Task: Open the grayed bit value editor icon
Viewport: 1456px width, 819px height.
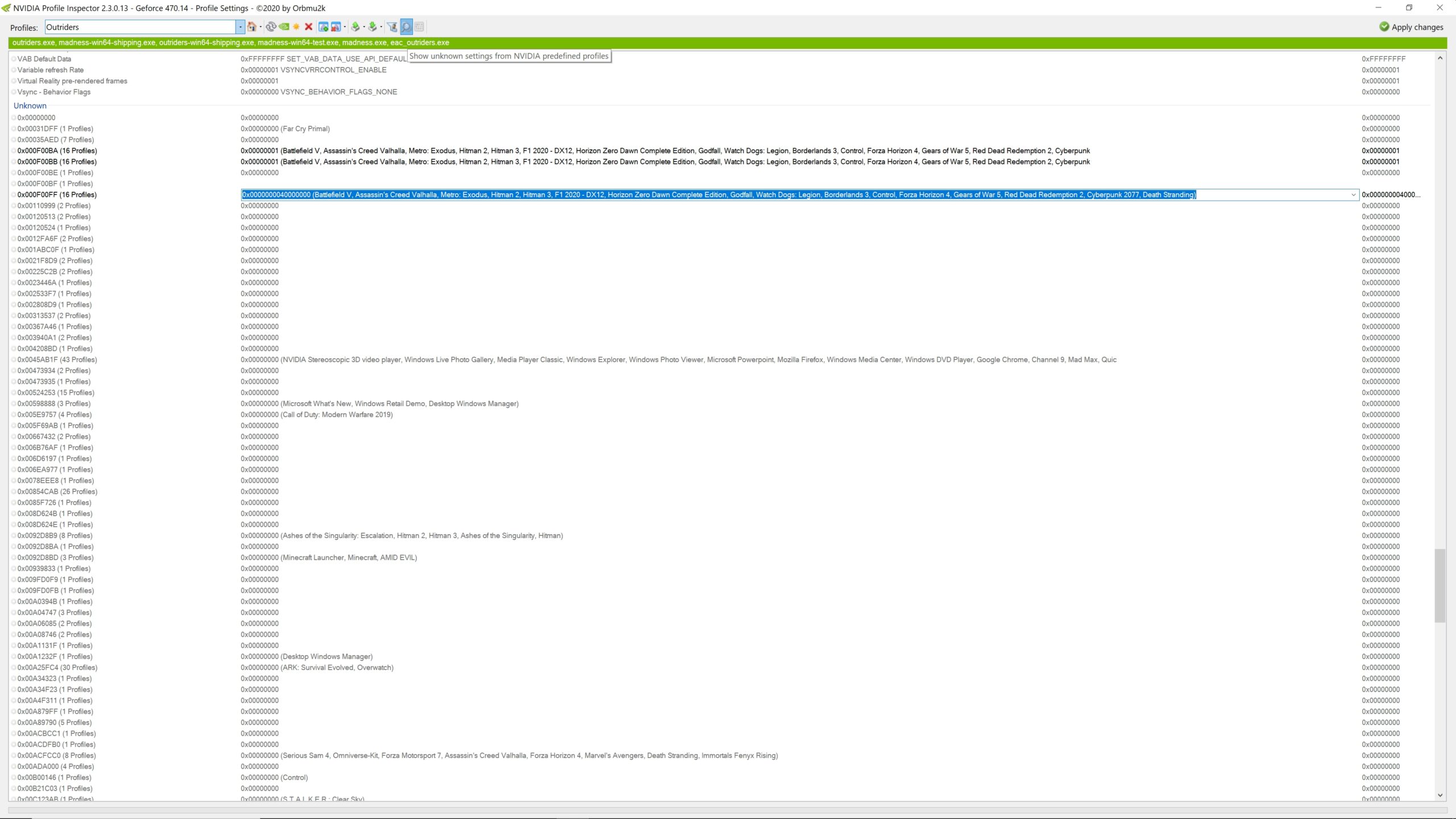Action: point(419,27)
